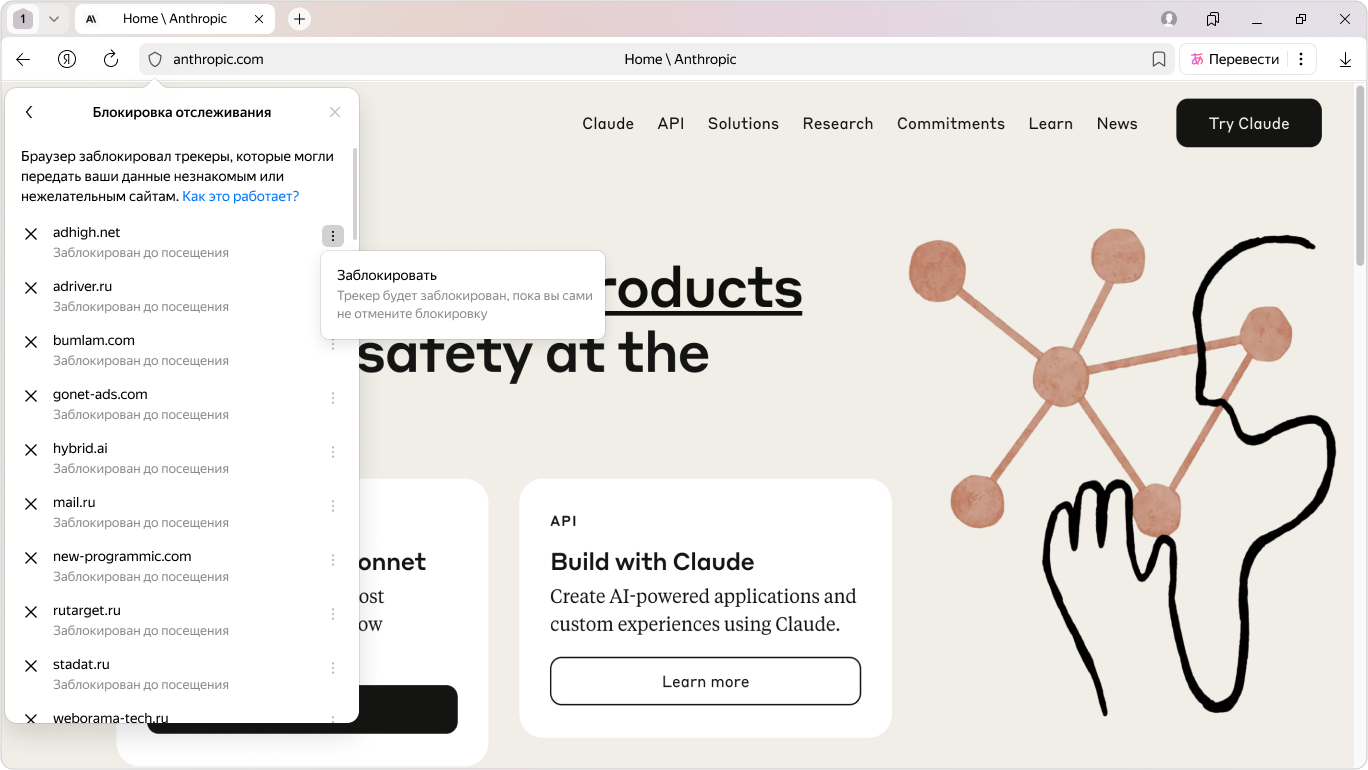Screen dimensions: 1368x770
Task: Click the back arrow in tracking panel
Action: tap(29, 112)
